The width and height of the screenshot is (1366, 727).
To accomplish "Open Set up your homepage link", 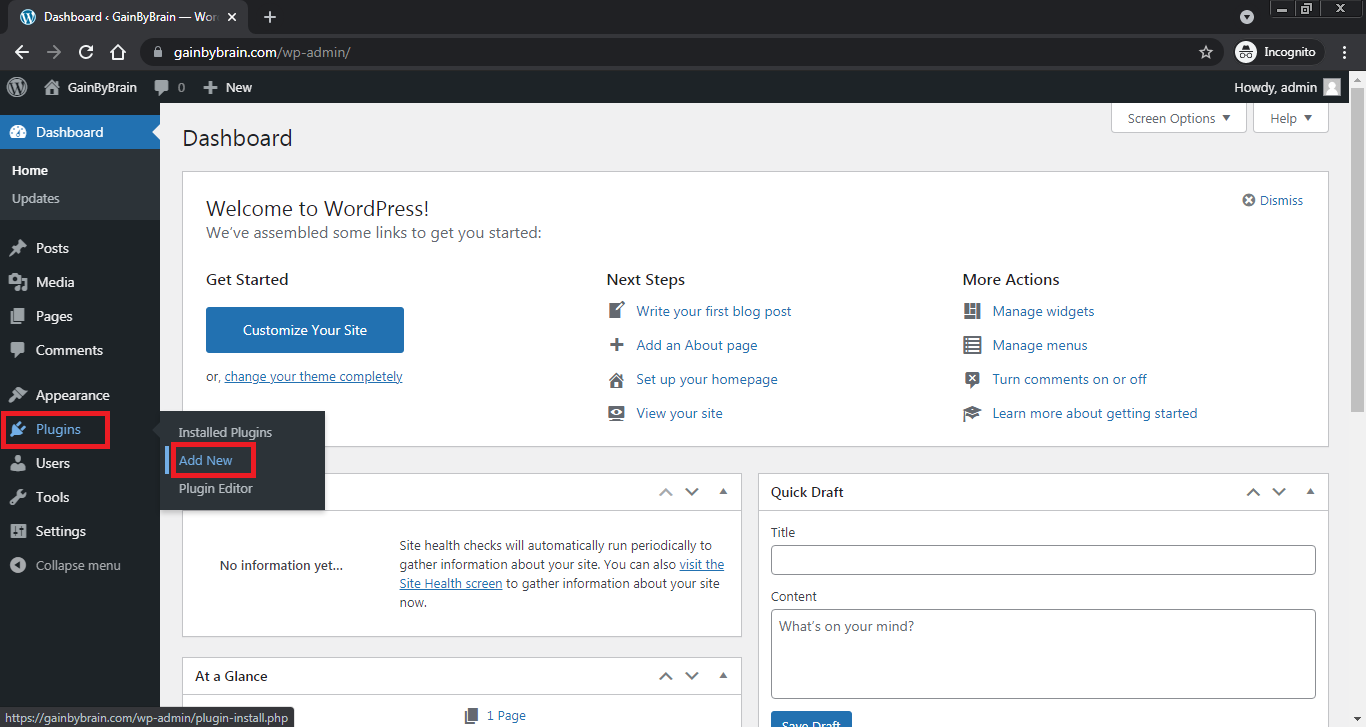I will pyautogui.click(x=707, y=379).
